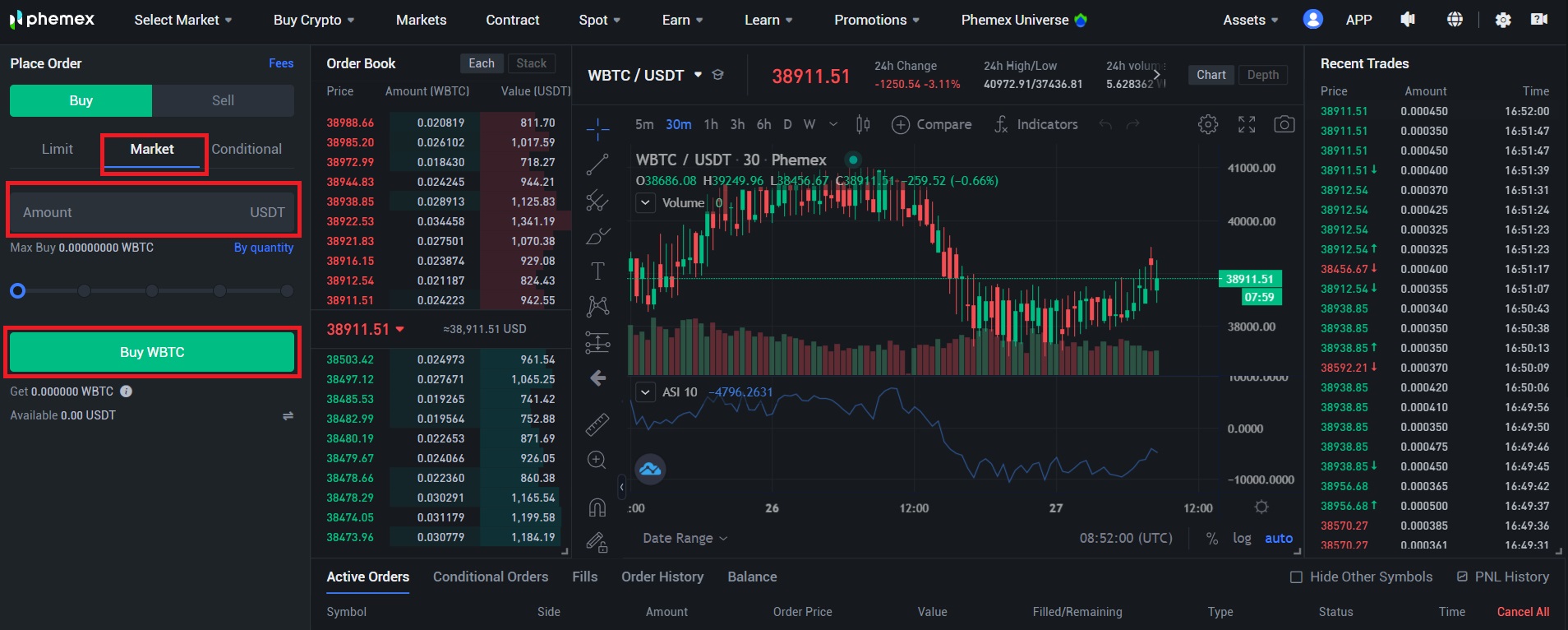This screenshot has width=1568, height=630.
Task: Select the Sell side toggle
Action: click(x=223, y=100)
